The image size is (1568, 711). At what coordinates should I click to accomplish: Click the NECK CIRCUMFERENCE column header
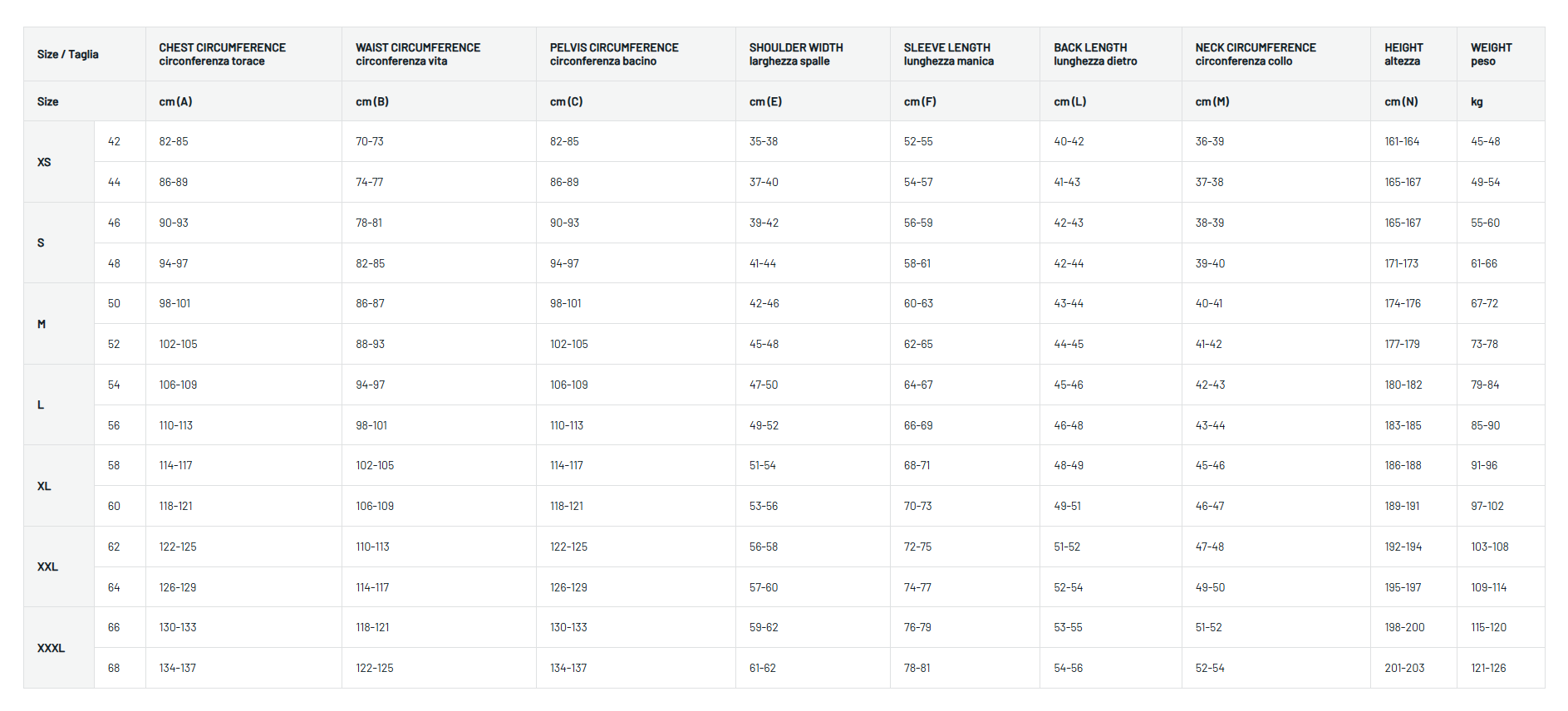pos(1256,54)
